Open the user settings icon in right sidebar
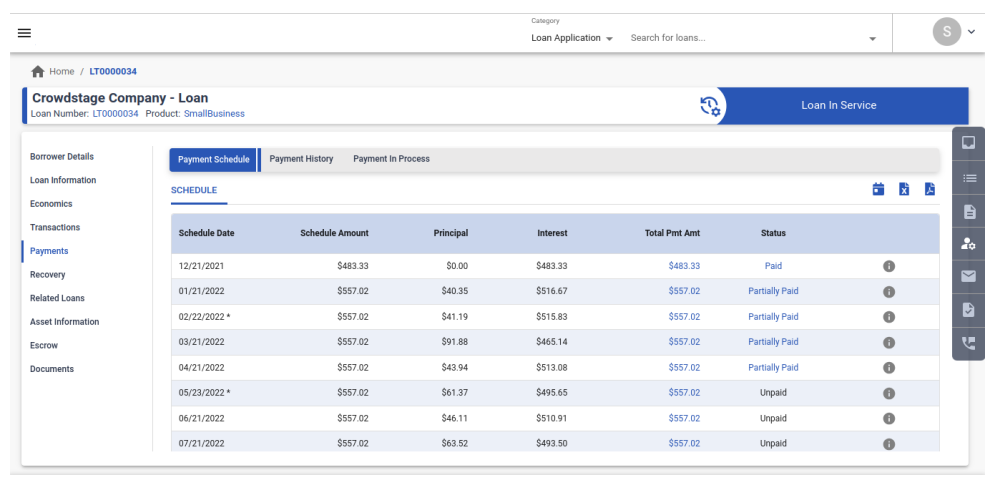The image size is (994, 481). tap(968, 244)
